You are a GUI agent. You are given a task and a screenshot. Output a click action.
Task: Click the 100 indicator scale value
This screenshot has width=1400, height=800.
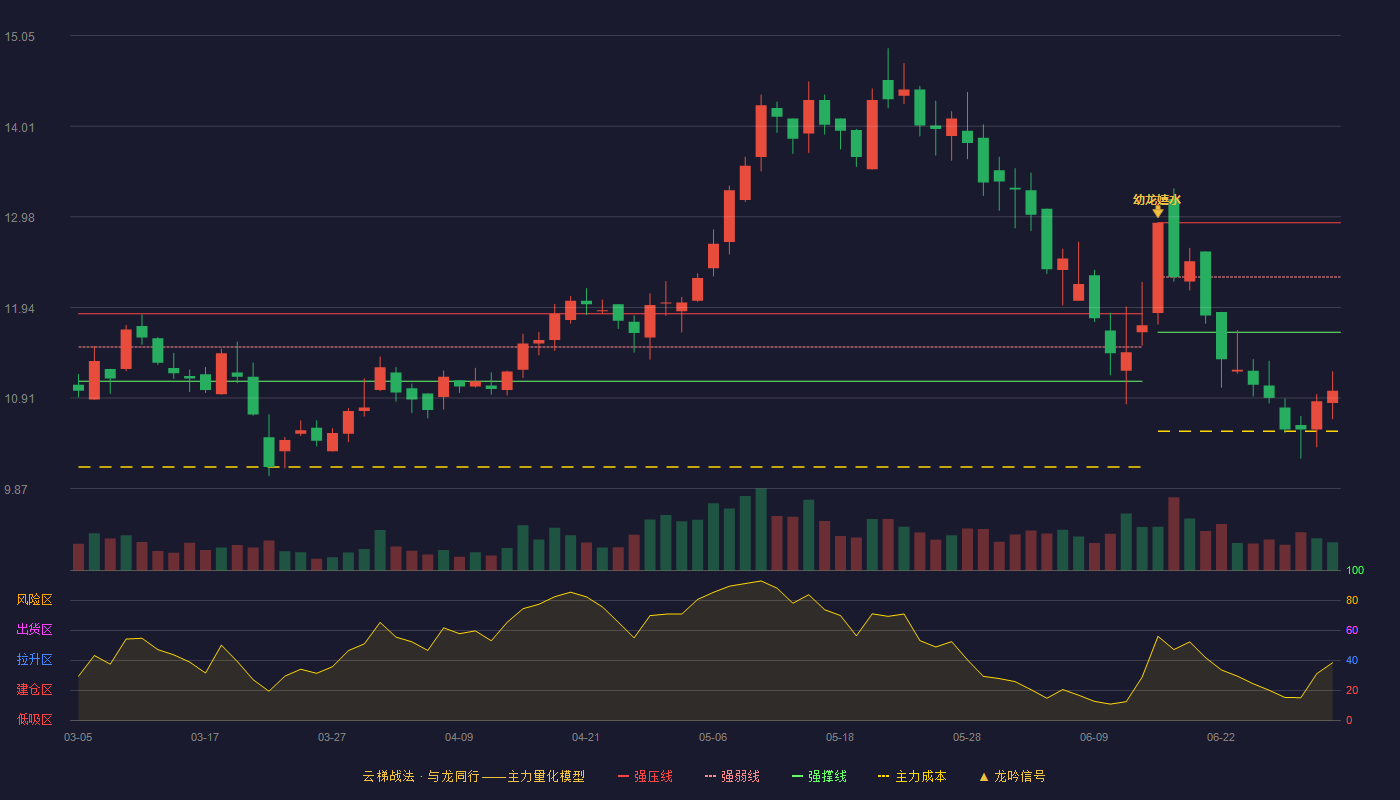[1355, 571]
